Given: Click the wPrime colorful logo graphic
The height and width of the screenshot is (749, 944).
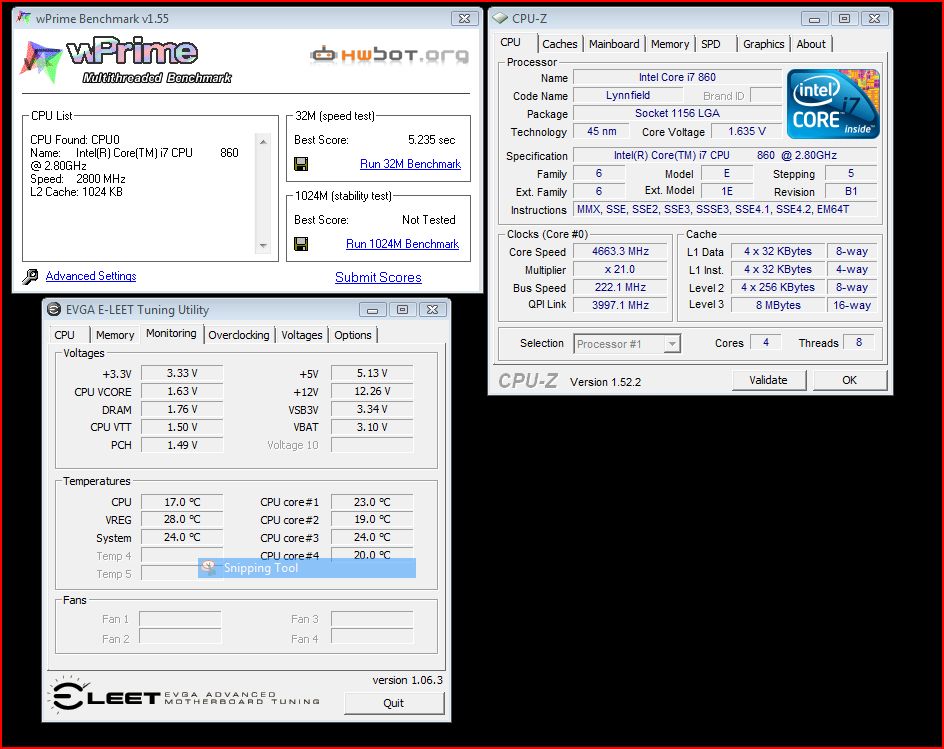Looking at the screenshot, I should 126,60.
